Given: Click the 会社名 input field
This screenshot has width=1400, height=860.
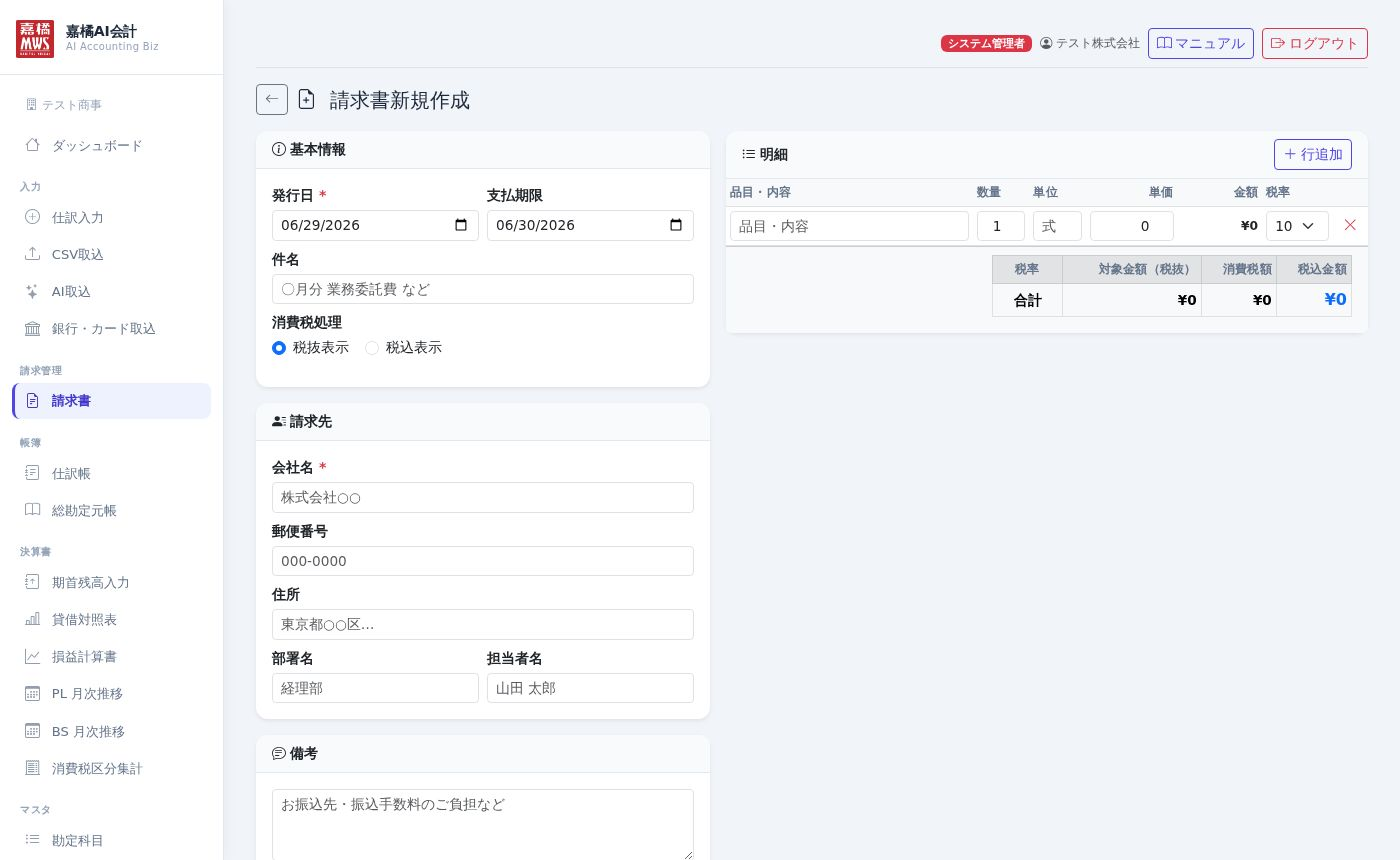Looking at the screenshot, I should [x=483, y=497].
